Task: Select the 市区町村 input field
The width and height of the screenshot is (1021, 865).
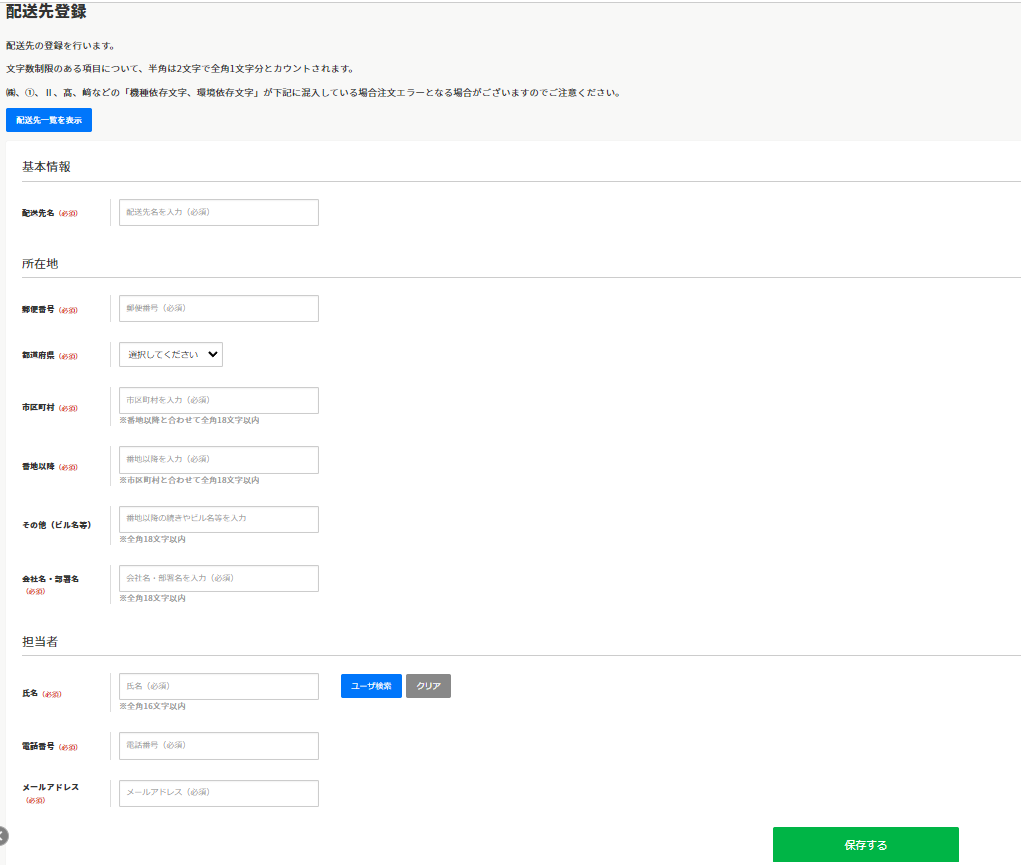Action: tap(218, 400)
